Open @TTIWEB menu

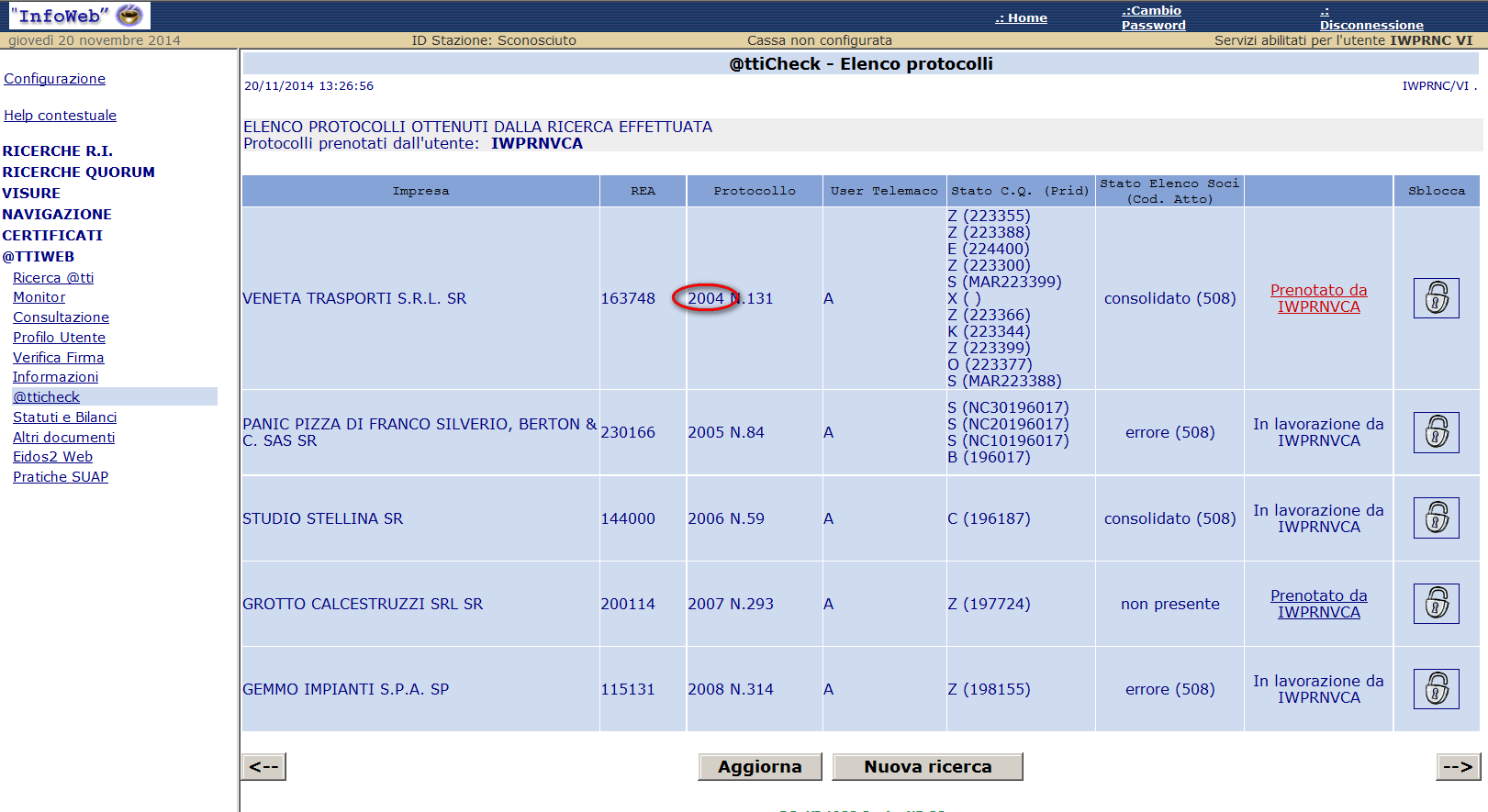[39, 257]
